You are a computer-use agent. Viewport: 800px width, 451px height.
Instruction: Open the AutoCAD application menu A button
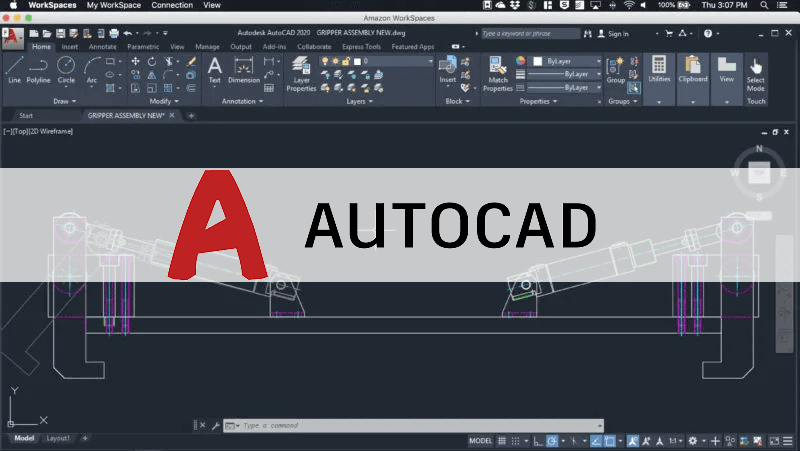[x=12, y=38]
